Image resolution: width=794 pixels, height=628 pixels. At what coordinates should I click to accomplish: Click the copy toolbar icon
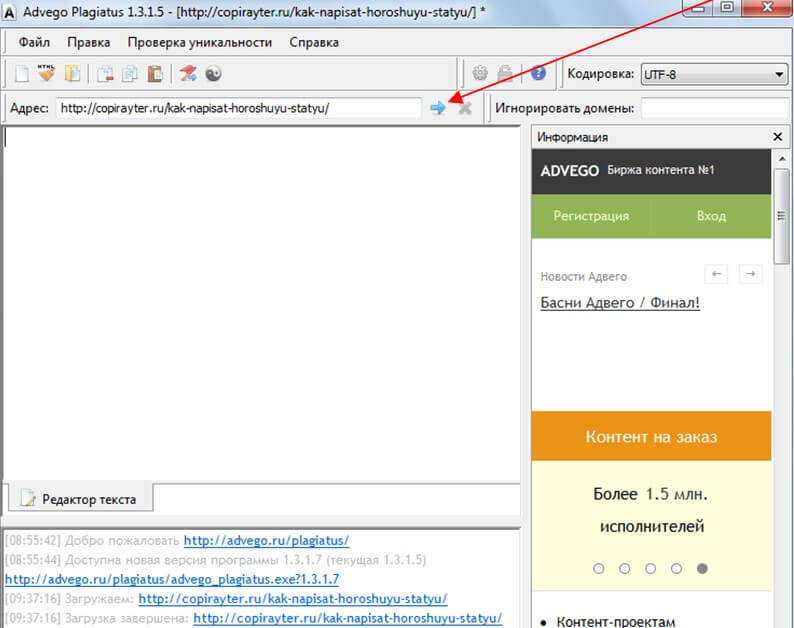130,74
